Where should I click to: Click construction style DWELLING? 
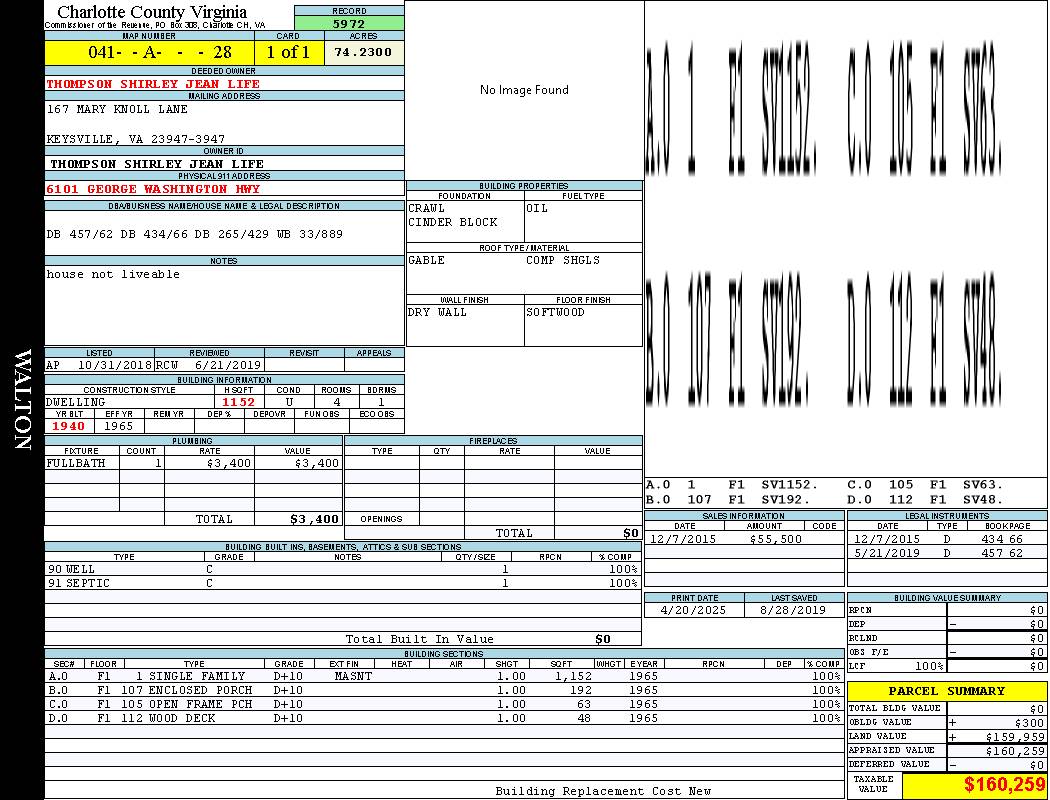click(x=75, y=402)
